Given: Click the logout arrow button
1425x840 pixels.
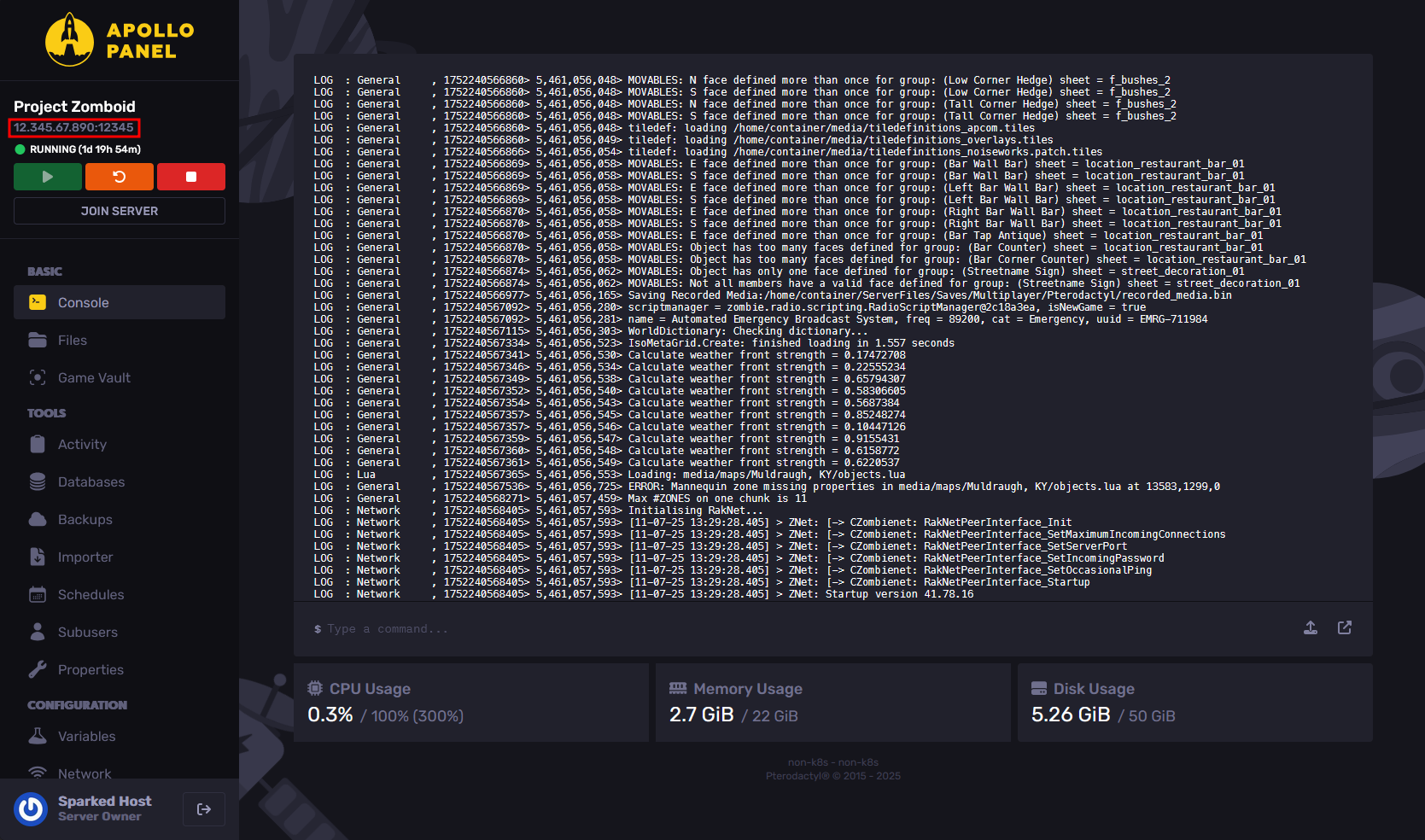Looking at the screenshot, I should (x=204, y=809).
